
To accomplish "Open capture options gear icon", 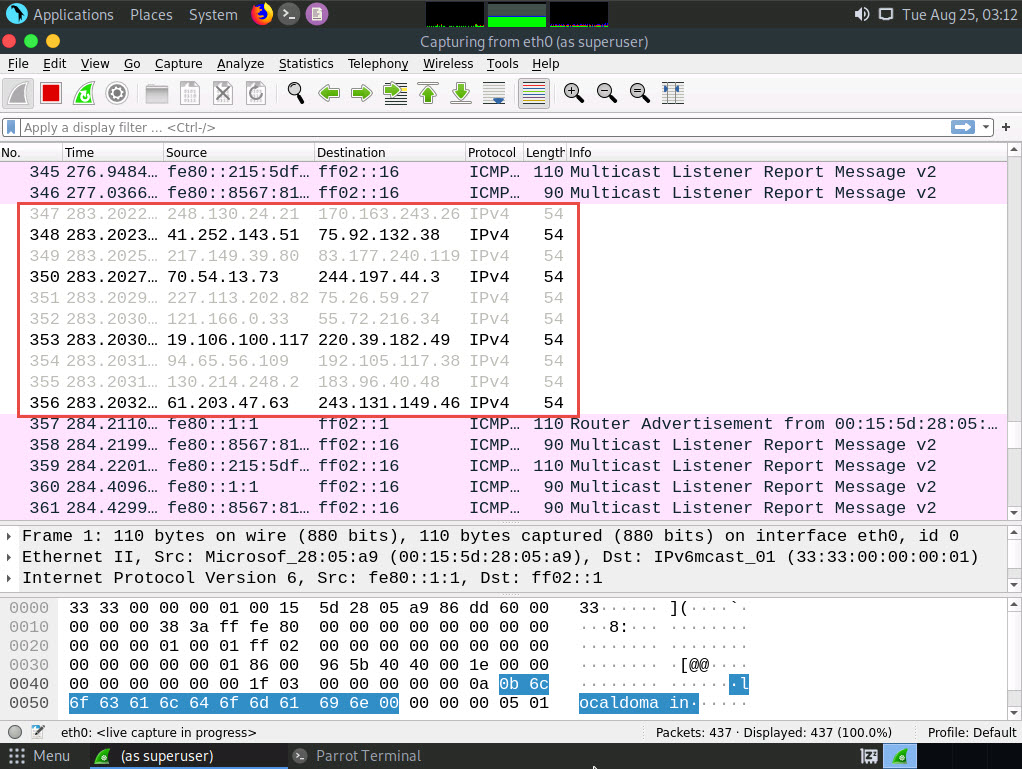I will pos(117,94).
